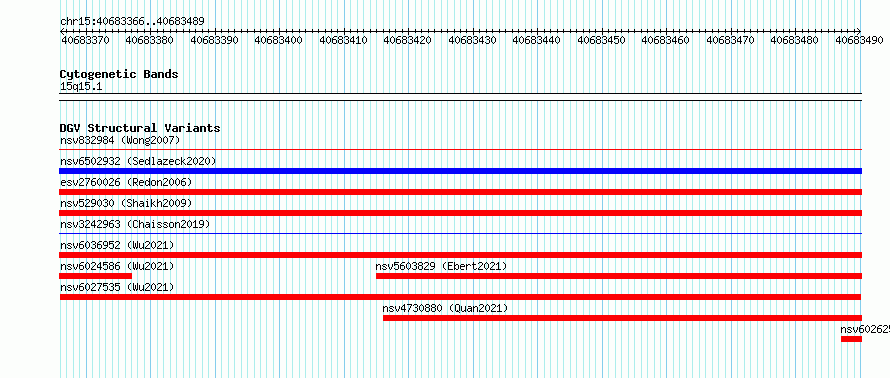Open variant nsv4730880 (Quan2021) label
Screen dimensions: 890x378
click(445, 308)
